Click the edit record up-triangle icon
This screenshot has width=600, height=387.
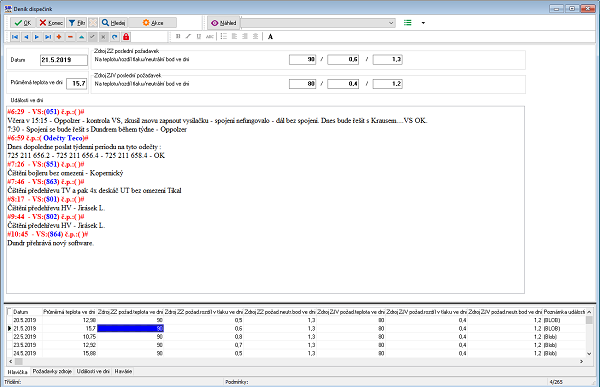pyautogui.click(x=82, y=37)
